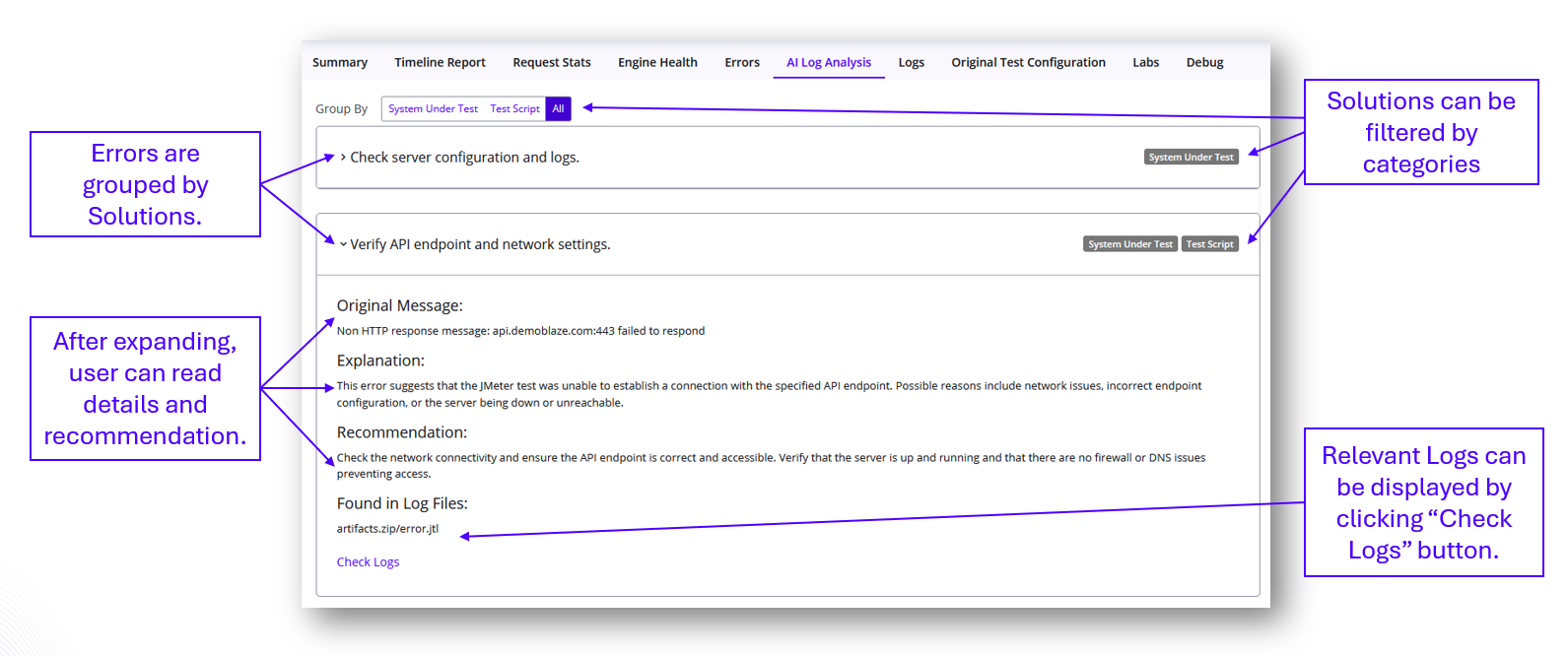Click the AI Log Analysis tab
Viewport: 1568px width, 656px height.
pyautogui.click(x=828, y=62)
